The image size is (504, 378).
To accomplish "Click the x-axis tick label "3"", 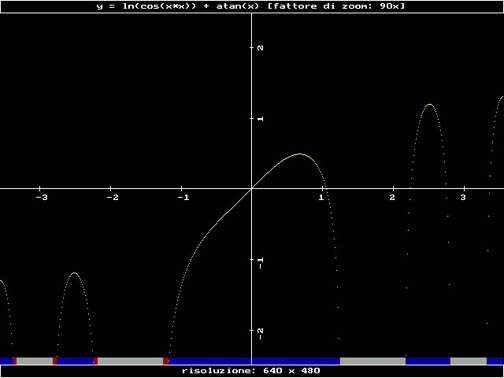I will [x=463, y=197].
